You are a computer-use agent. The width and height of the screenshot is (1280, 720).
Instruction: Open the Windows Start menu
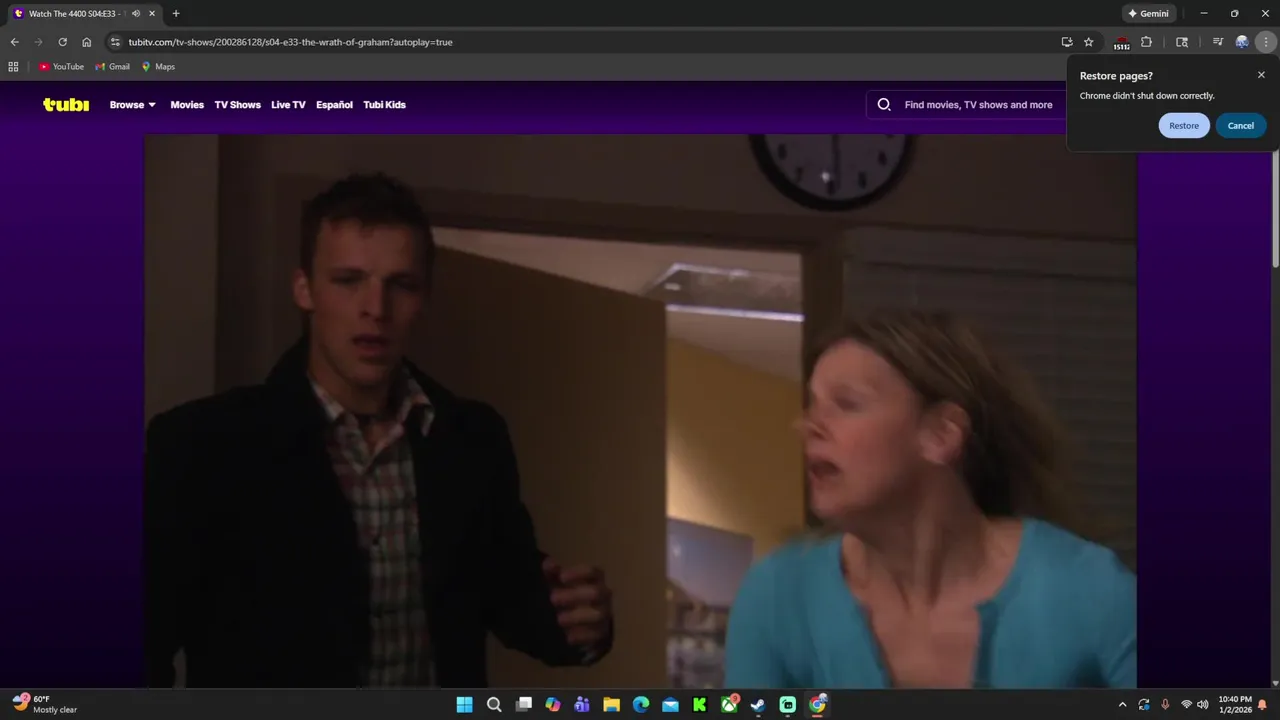(464, 705)
